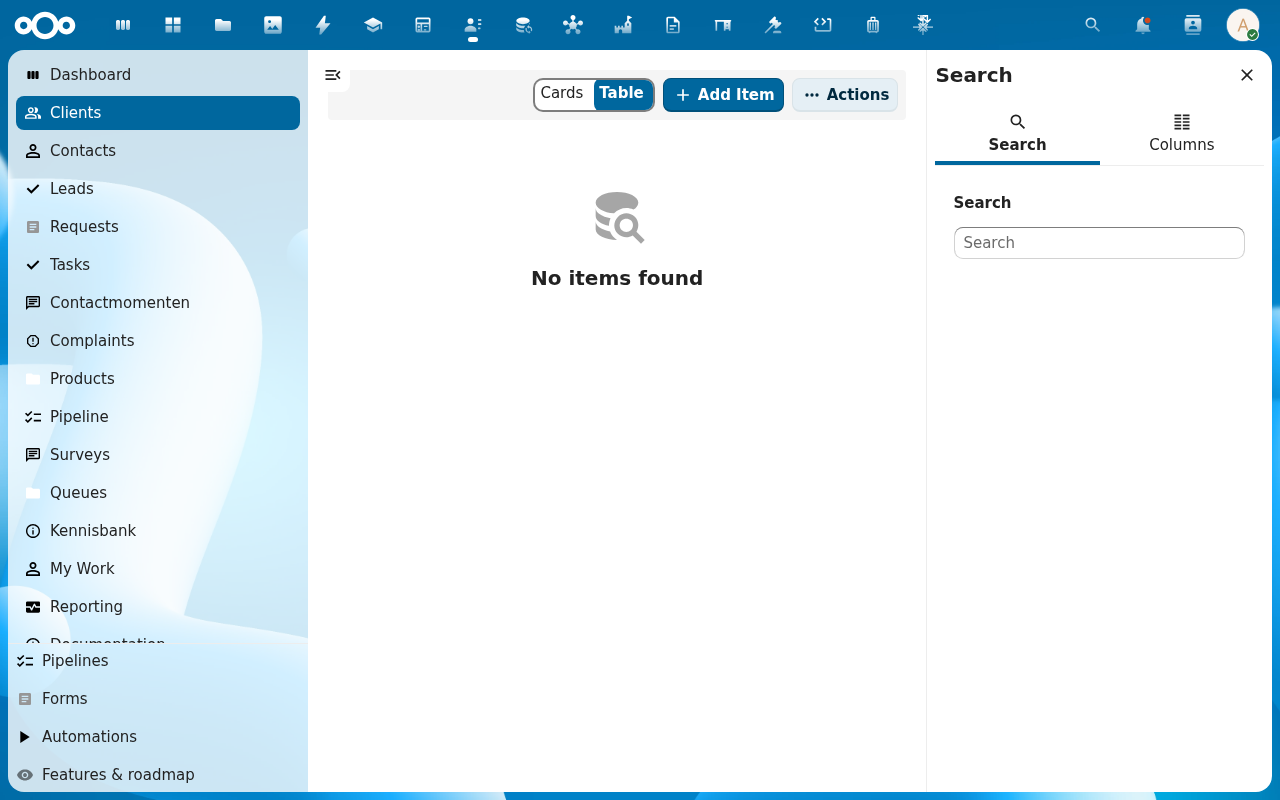Click the Add Item button

coord(723,95)
